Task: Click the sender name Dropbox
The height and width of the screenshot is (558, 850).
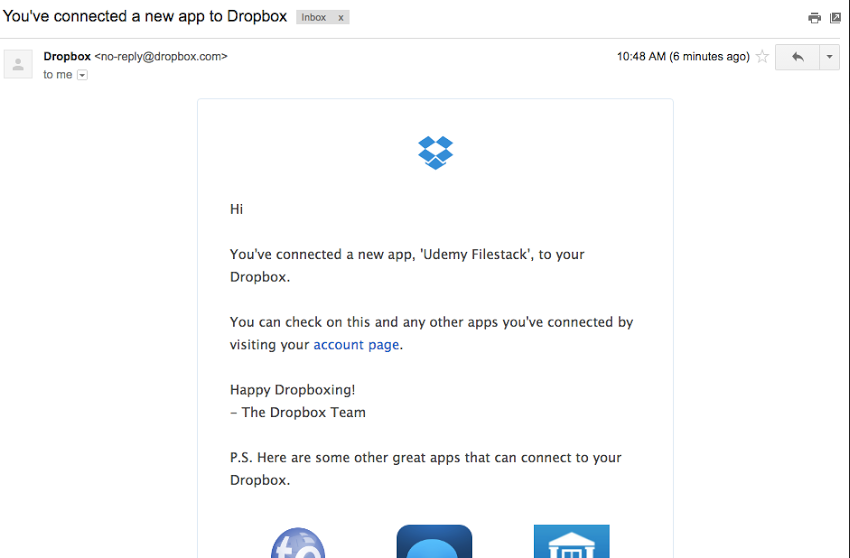Action: (x=67, y=56)
